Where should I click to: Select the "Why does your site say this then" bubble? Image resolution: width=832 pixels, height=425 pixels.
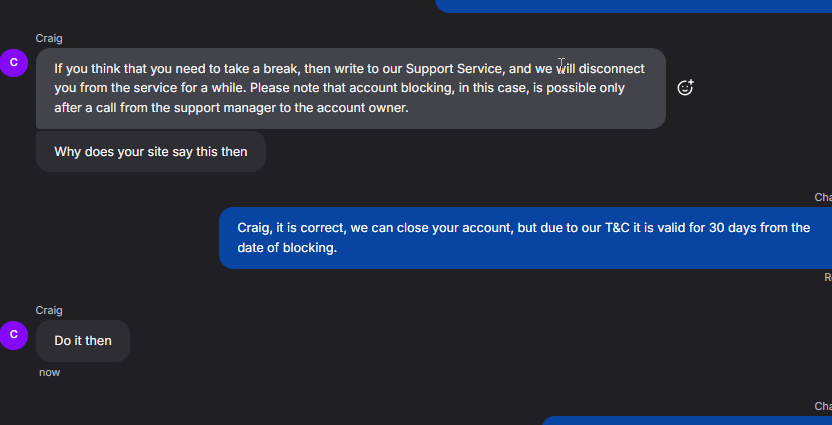click(150, 152)
